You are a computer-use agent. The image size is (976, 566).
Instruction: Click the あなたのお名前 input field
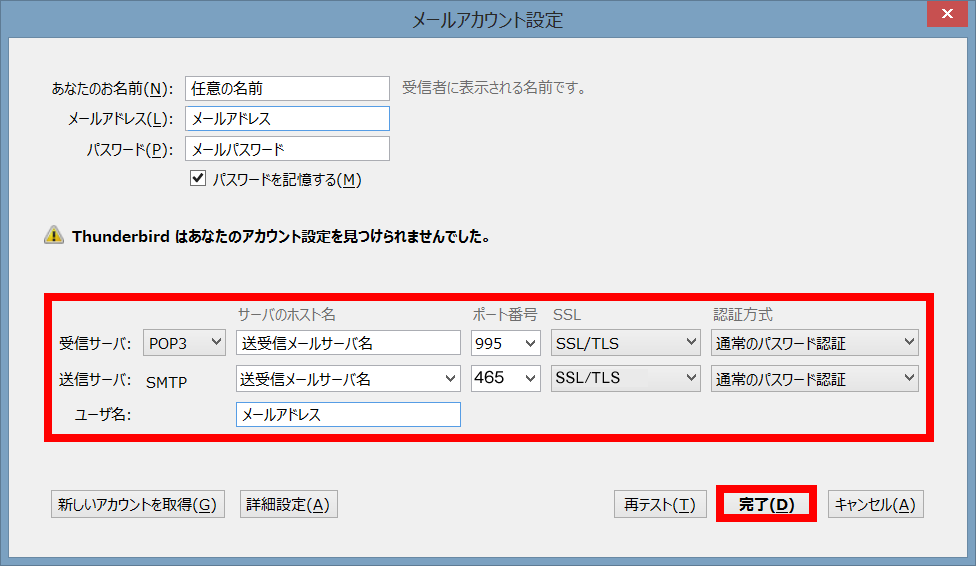pos(288,88)
